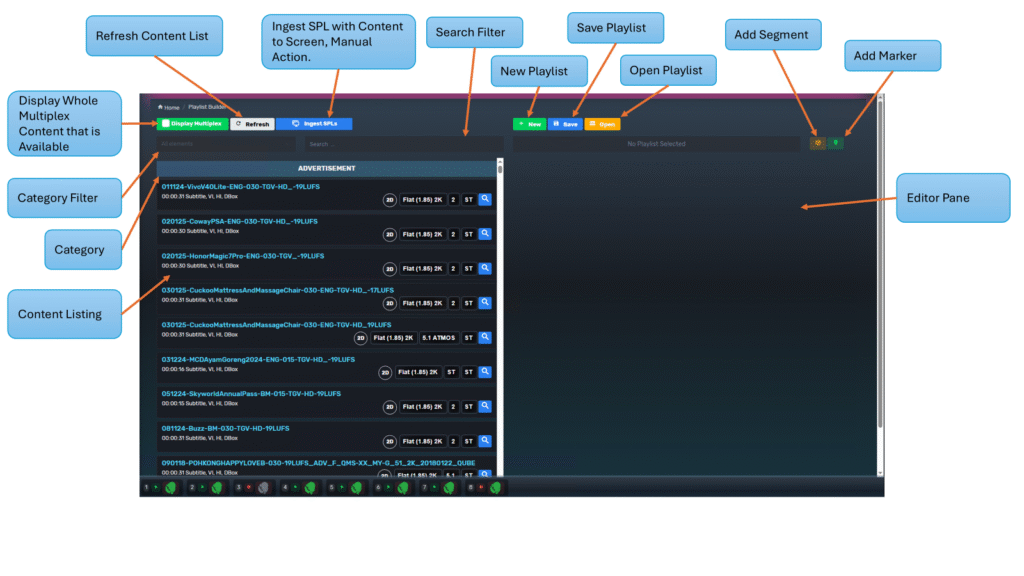Select screen 8 in the bottom status bar
This screenshot has height=576, width=1024.
[495, 488]
